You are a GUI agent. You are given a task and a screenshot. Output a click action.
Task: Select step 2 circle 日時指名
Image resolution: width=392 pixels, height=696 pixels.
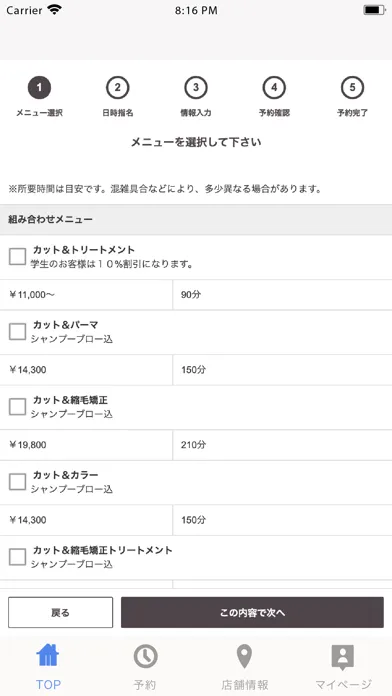tap(118, 87)
